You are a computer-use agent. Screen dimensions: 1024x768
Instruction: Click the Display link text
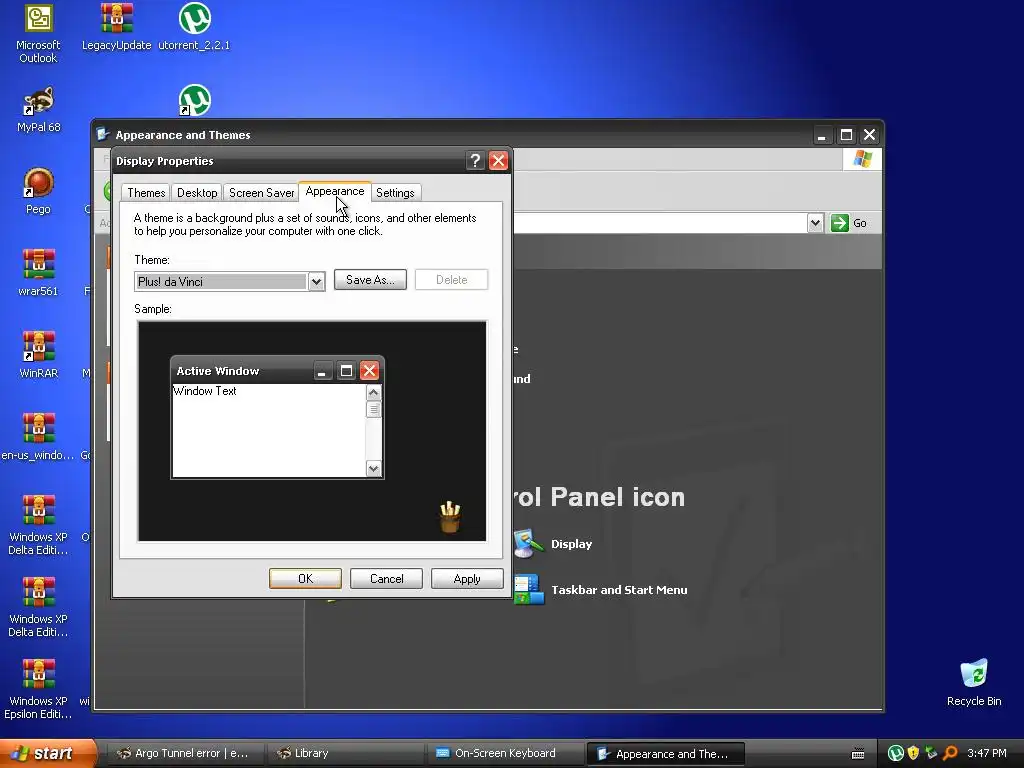(571, 544)
